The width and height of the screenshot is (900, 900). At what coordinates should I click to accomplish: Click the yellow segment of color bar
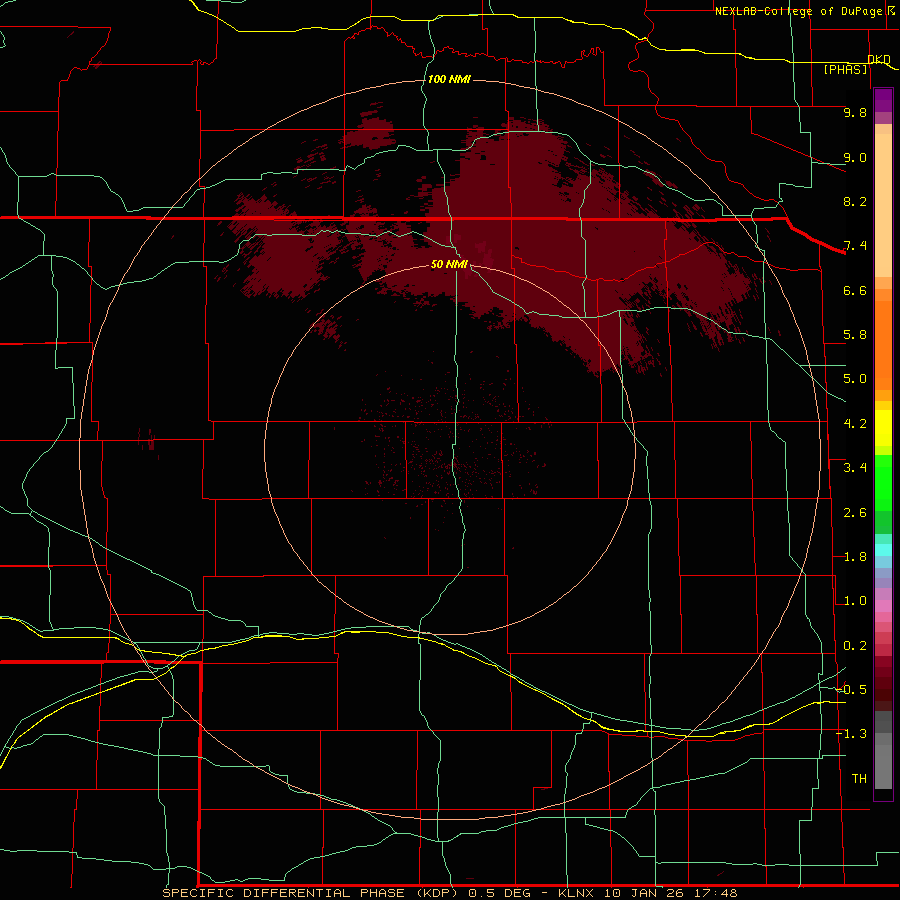coord(883,428)
